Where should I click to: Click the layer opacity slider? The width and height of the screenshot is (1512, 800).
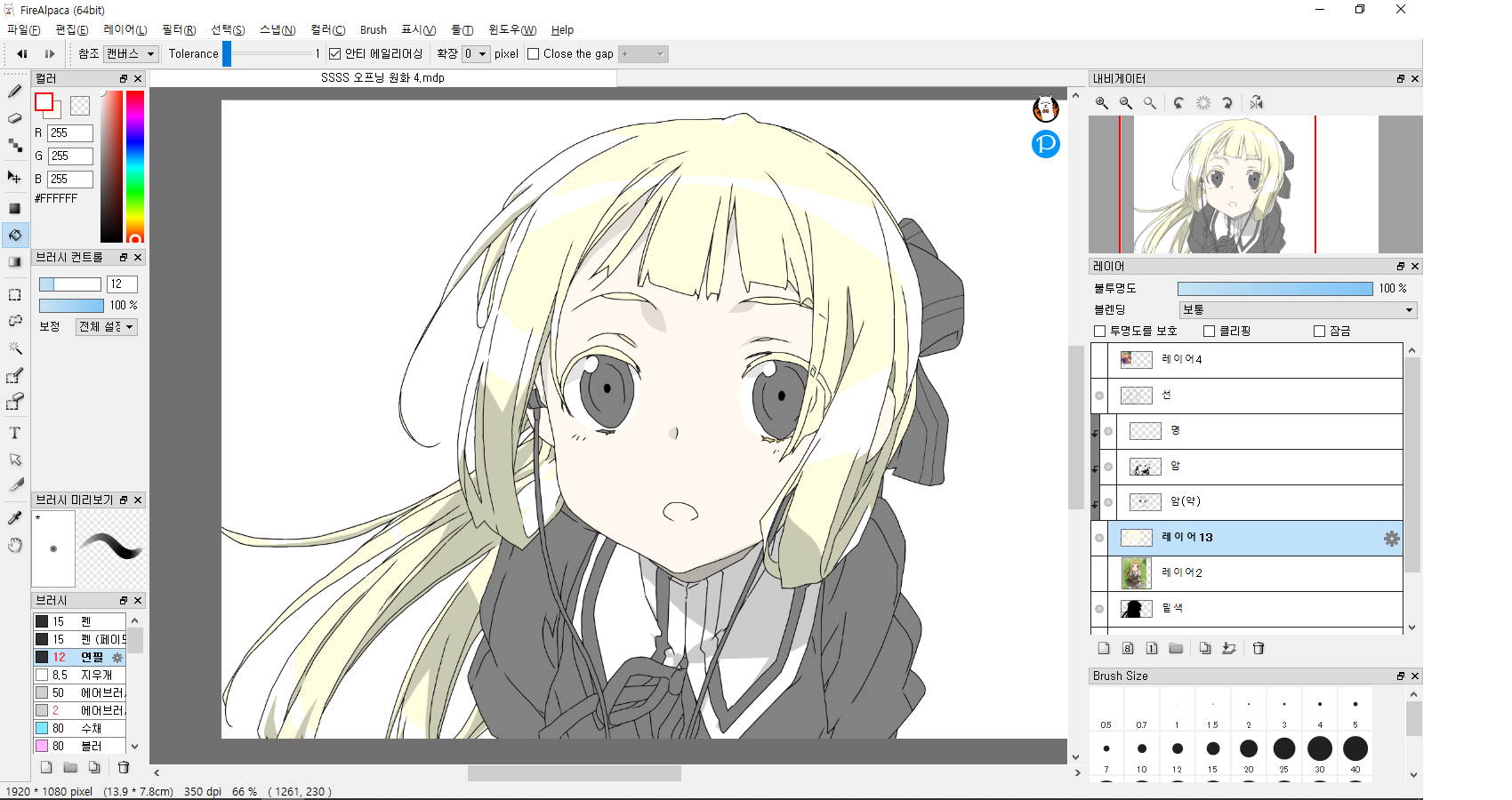point(1274,289)
